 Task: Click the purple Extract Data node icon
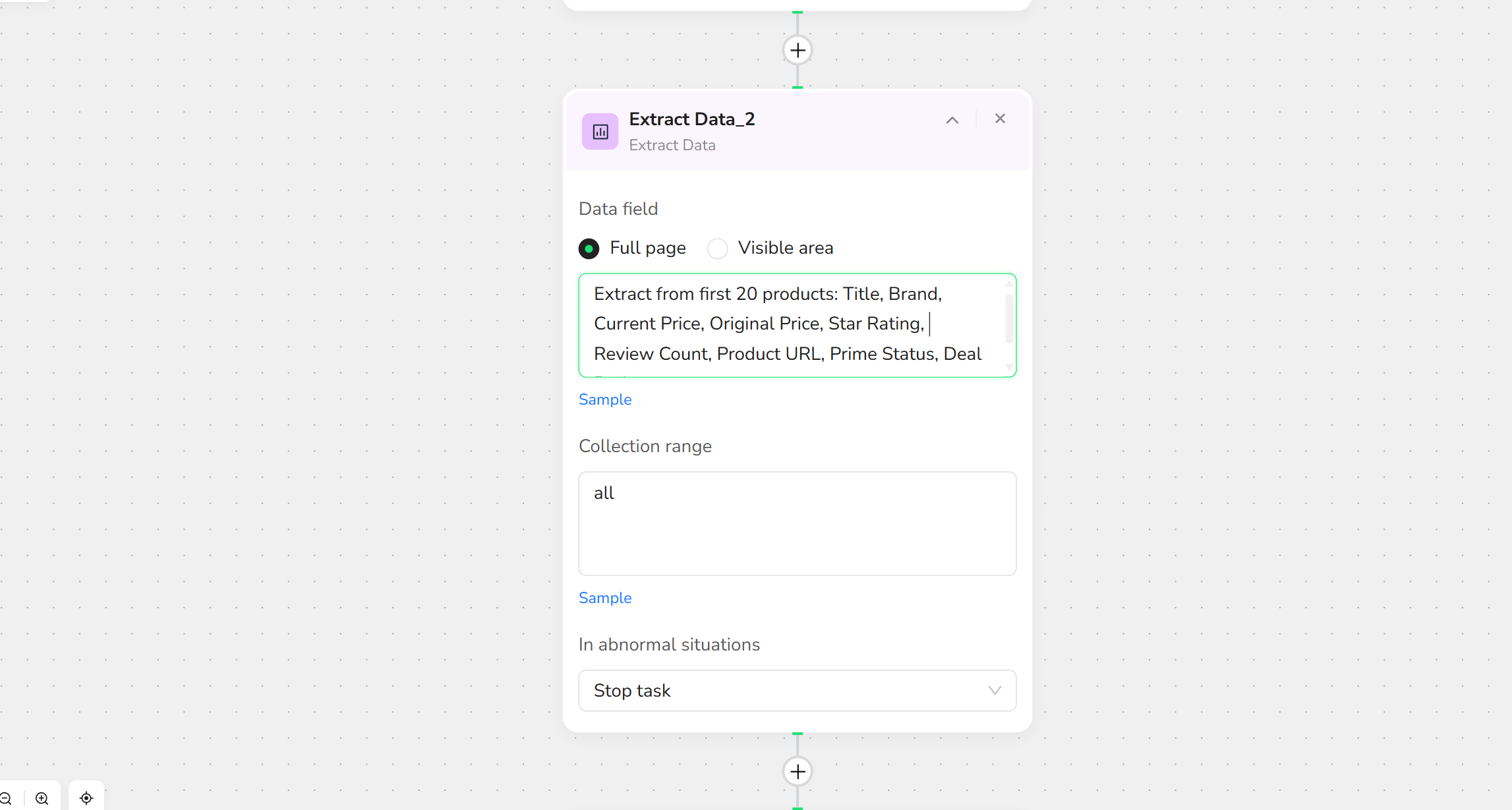pos(600,132)
